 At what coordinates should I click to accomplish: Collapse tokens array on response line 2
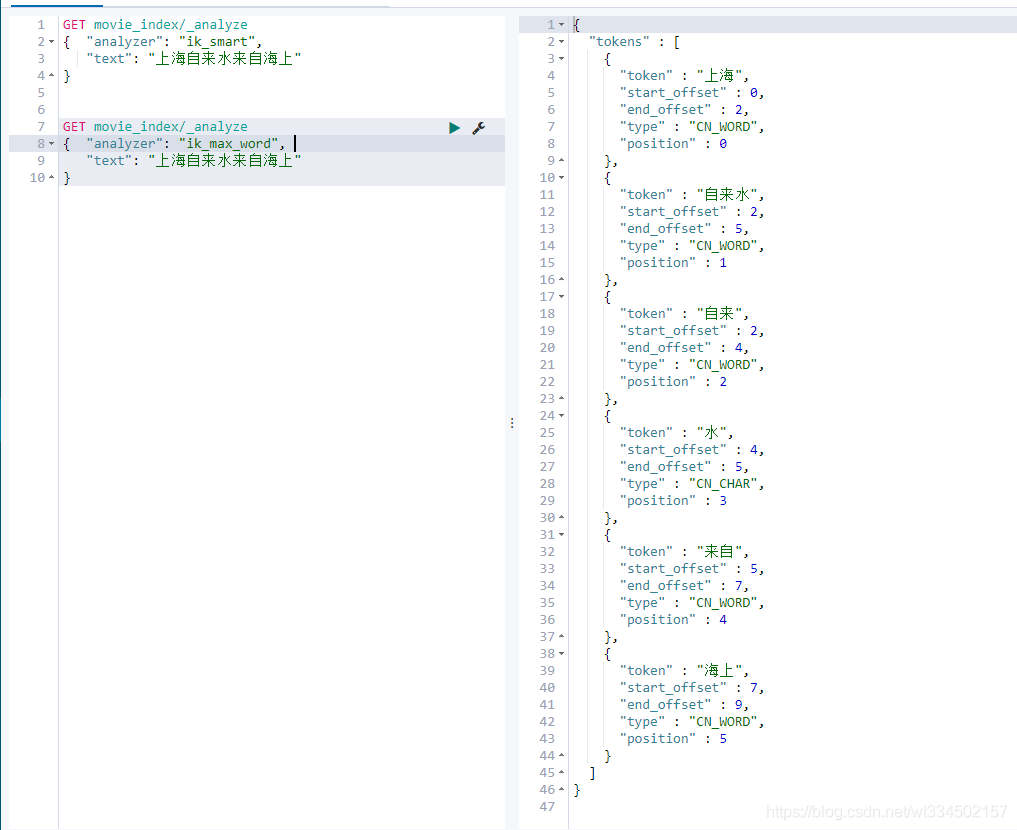click(x=562, y=42)
